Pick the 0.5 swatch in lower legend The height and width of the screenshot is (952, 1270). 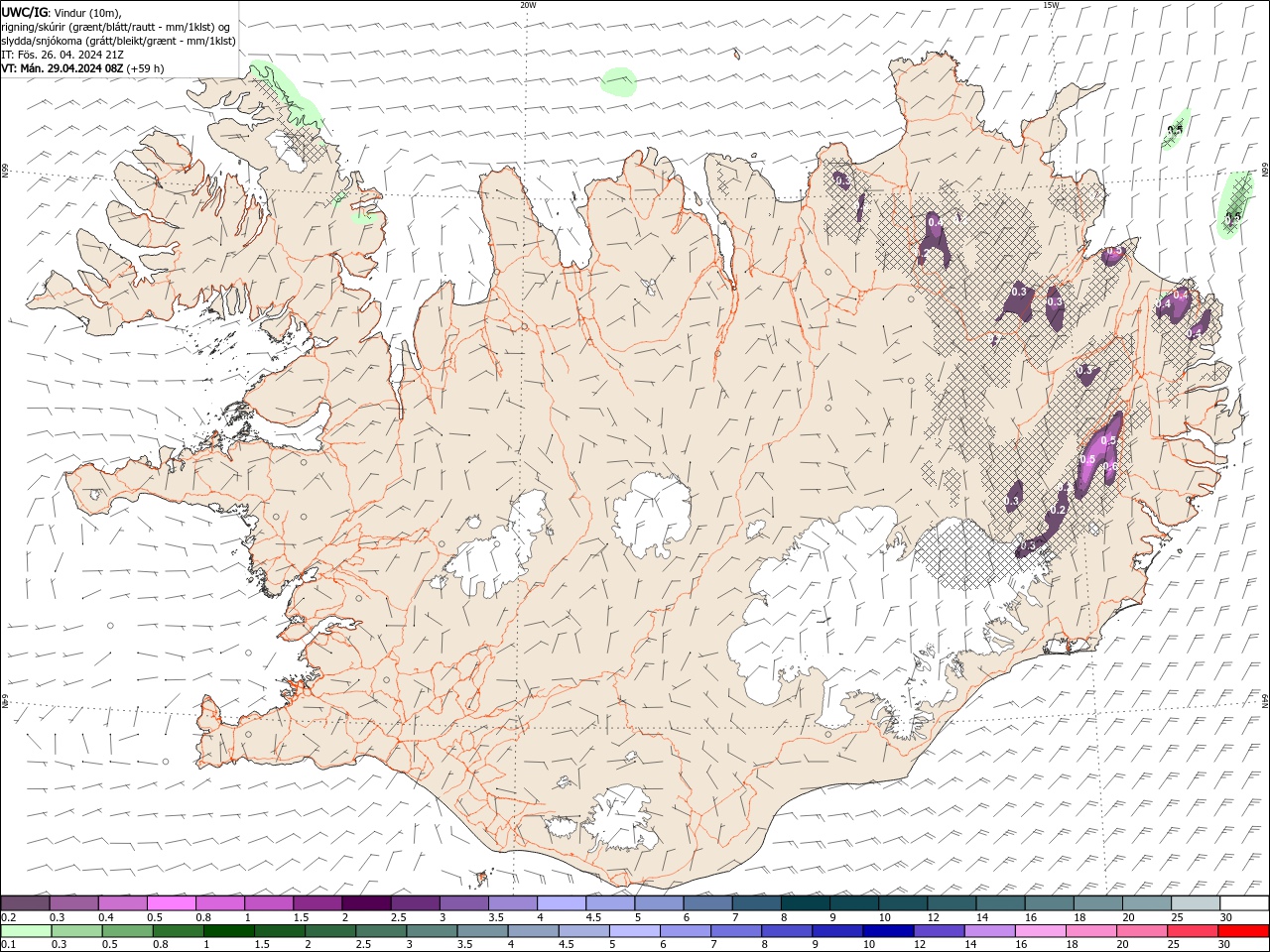(128, 931)
